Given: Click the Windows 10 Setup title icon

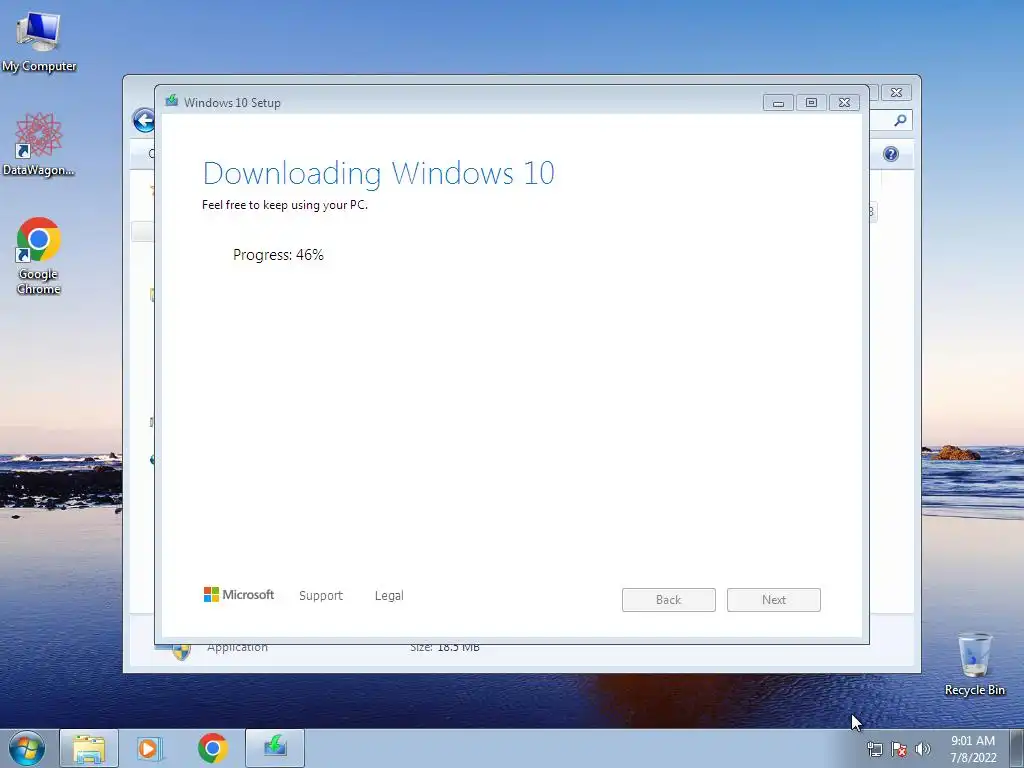Looking at the screenshot, I should (x=172, y=101).
